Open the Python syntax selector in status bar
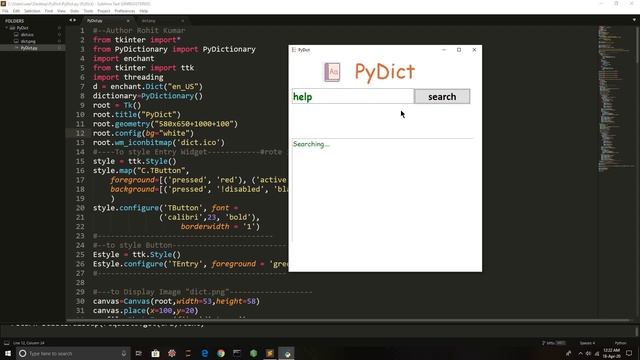 tap(620, 343)
